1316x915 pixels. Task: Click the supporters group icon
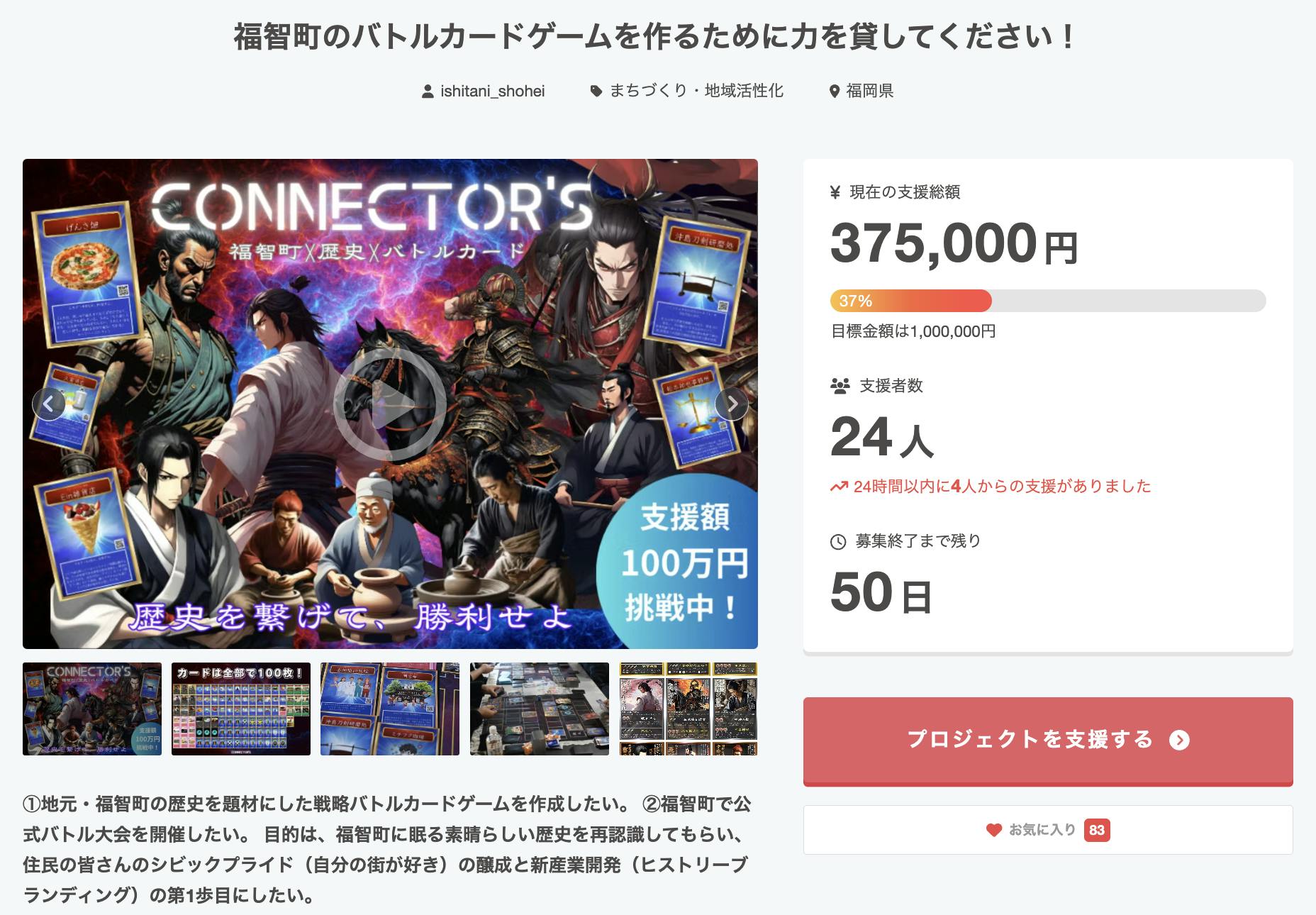coord(840,387)
